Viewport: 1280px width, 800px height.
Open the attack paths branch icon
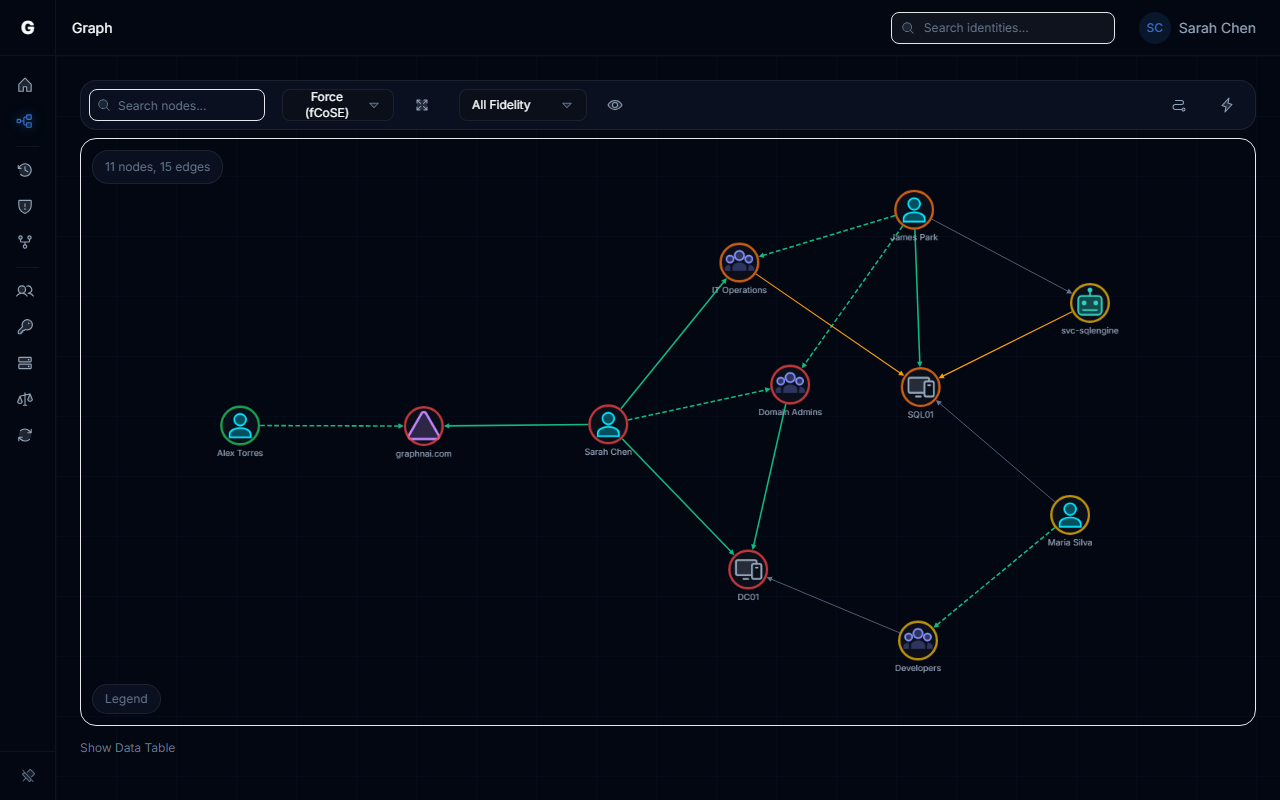coord(25,242)
